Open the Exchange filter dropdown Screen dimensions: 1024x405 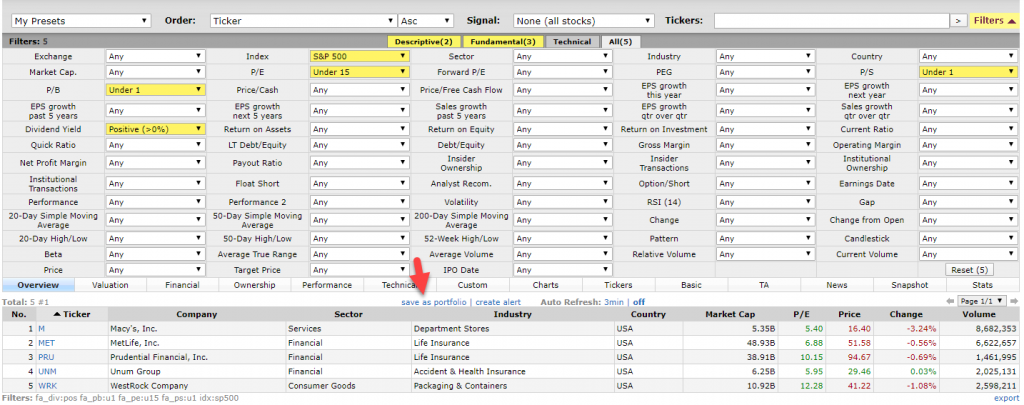155,56
